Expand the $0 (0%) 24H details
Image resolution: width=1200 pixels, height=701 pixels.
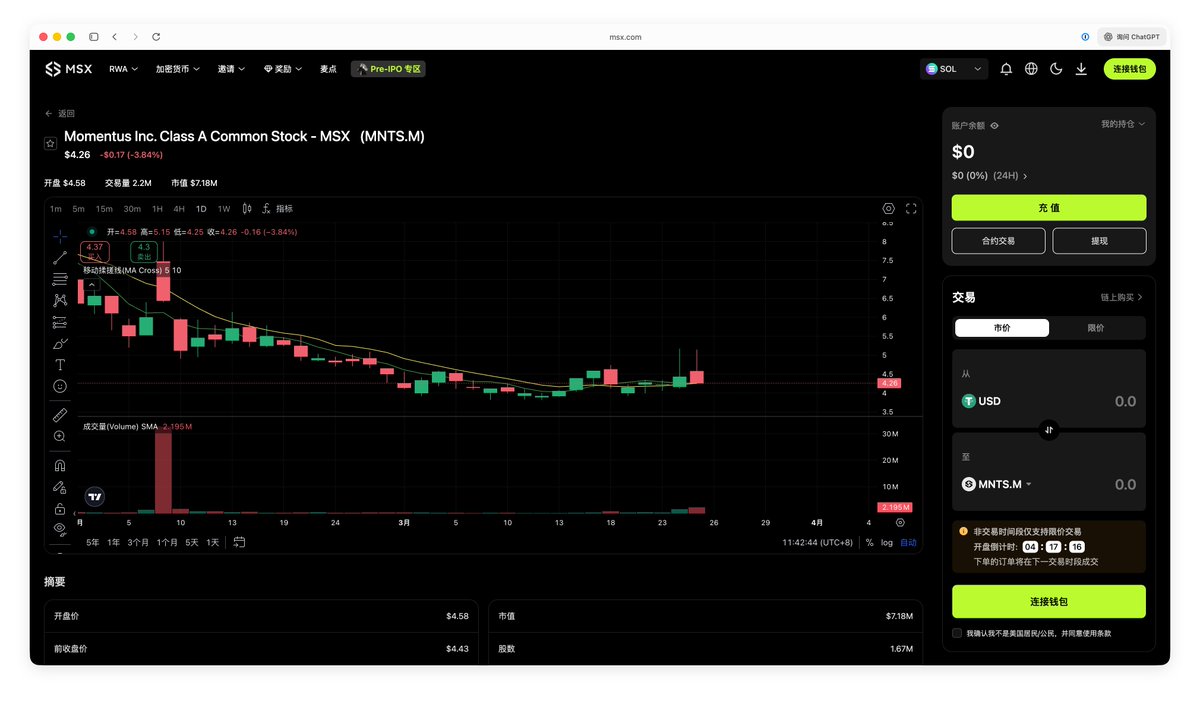[x=990, y=175]
